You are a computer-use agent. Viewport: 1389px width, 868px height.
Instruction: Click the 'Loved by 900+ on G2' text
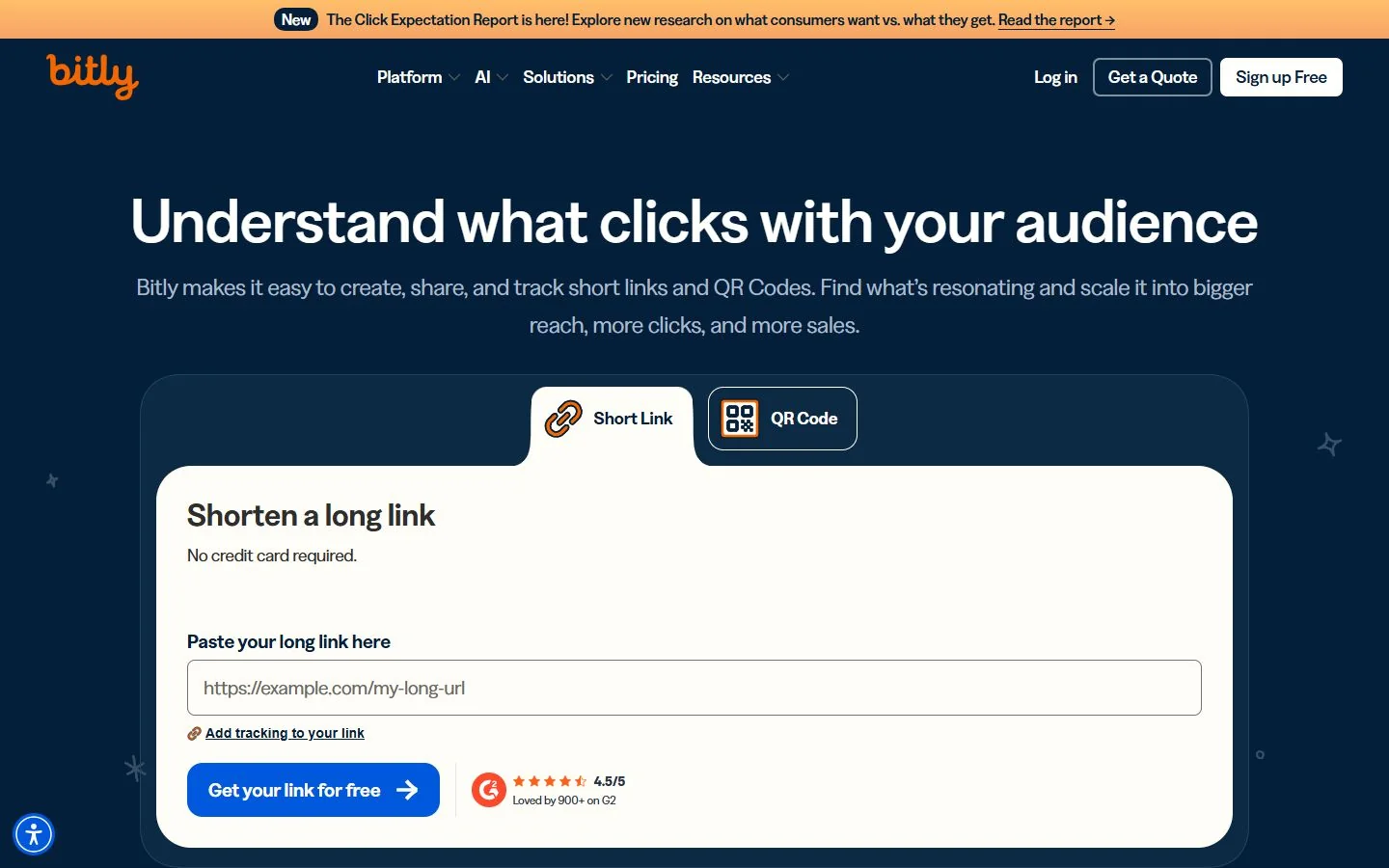coord(564,800)
